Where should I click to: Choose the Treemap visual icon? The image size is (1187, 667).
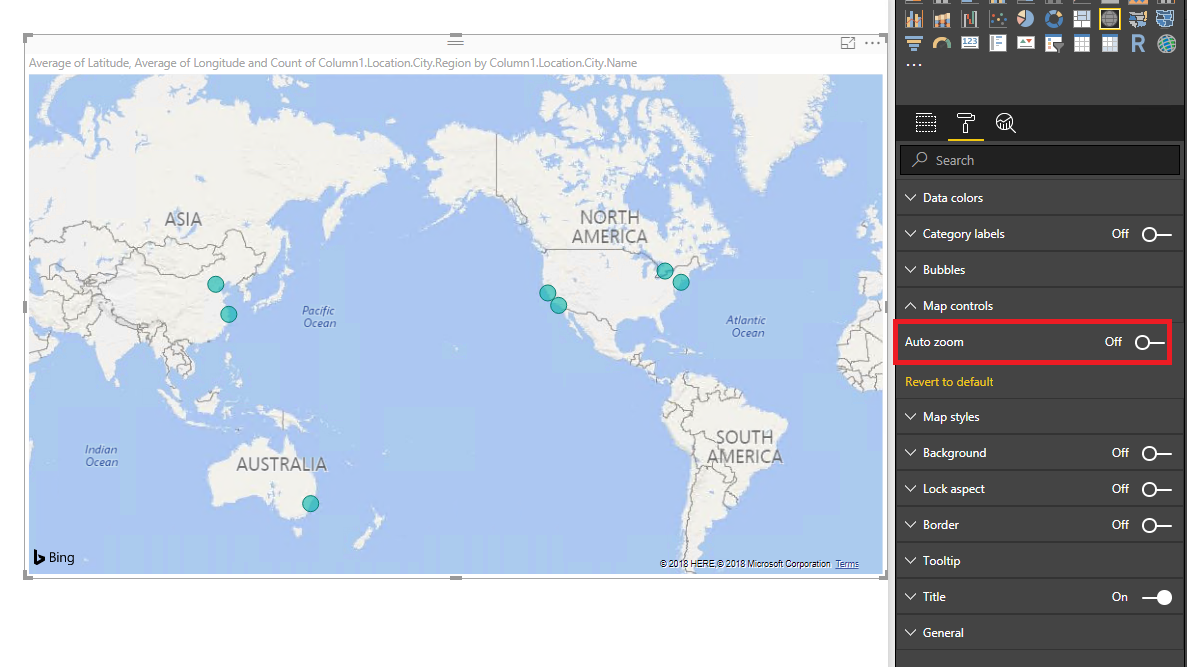point(1082,19)
